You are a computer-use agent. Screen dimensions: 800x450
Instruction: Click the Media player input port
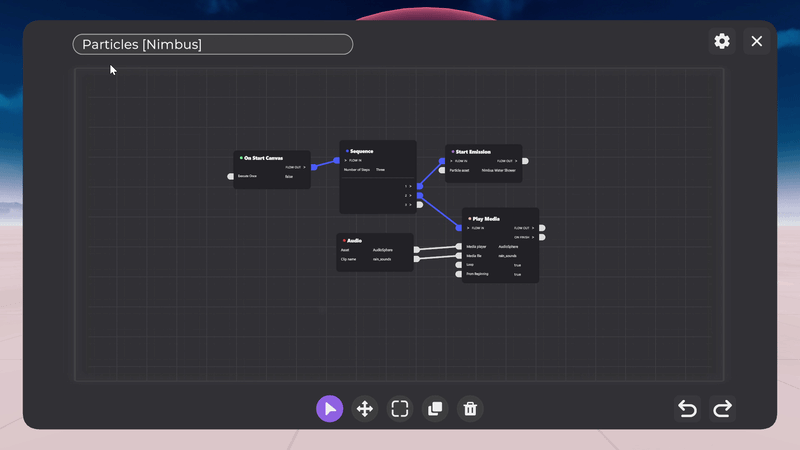coord(459,246)
